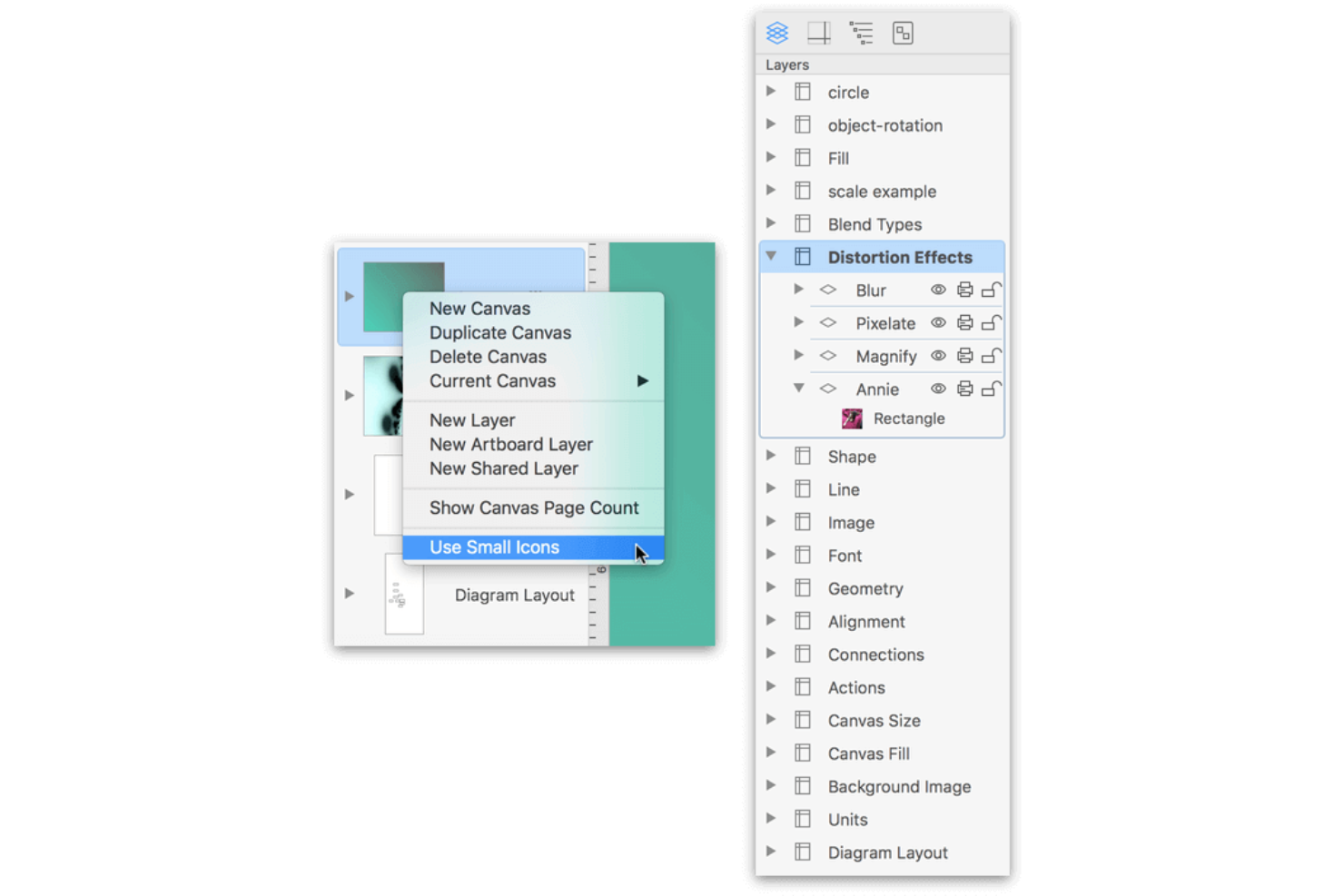Viewport: 1344px width, 896px height.
Task: Toggle printing for the Blur layer
Action: pyautogui.click(x=964, y=290)
